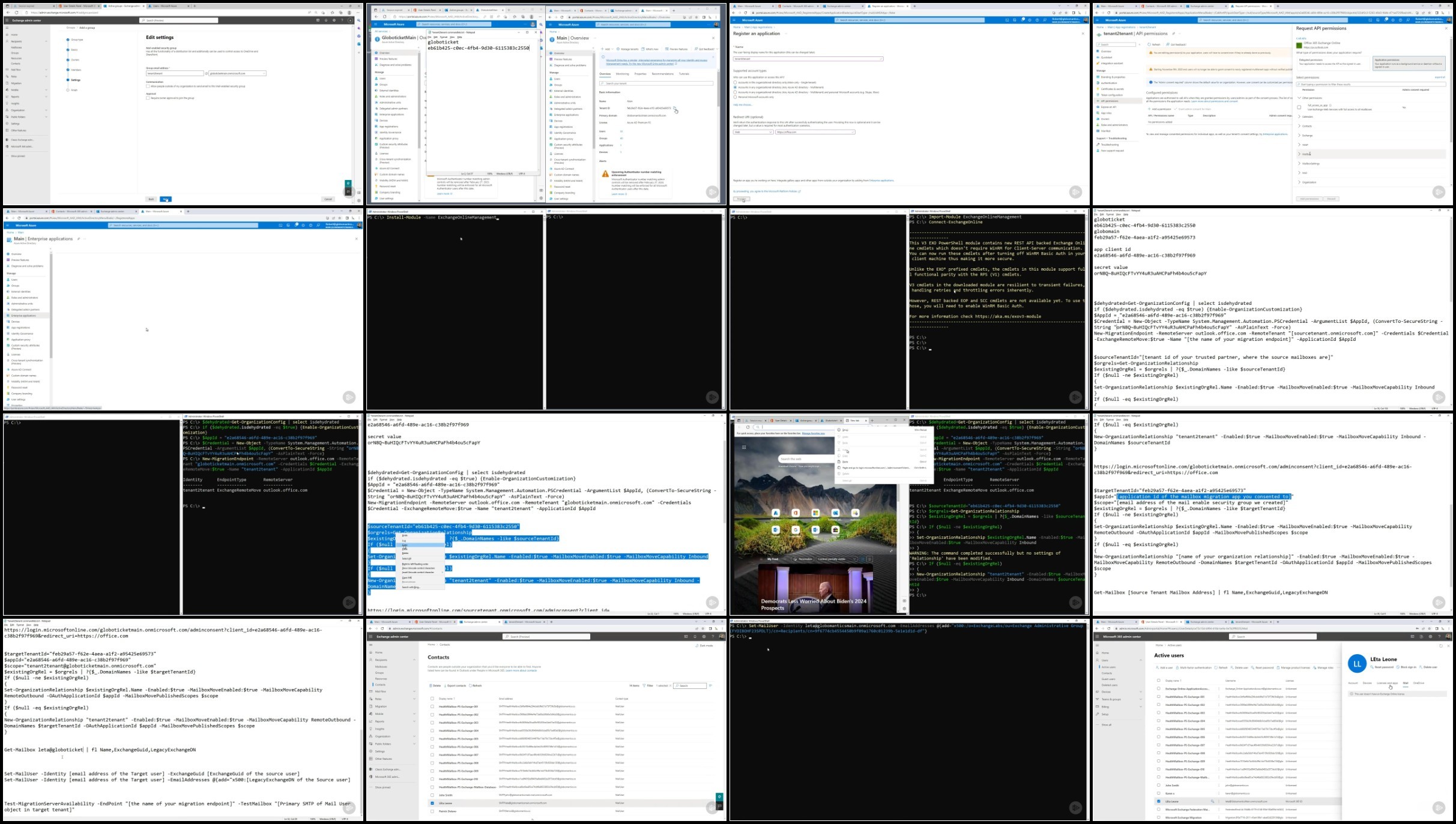Click Next in the Edit settings wizard
This screenshot has height=824, width=1456.
pos(166,199)
